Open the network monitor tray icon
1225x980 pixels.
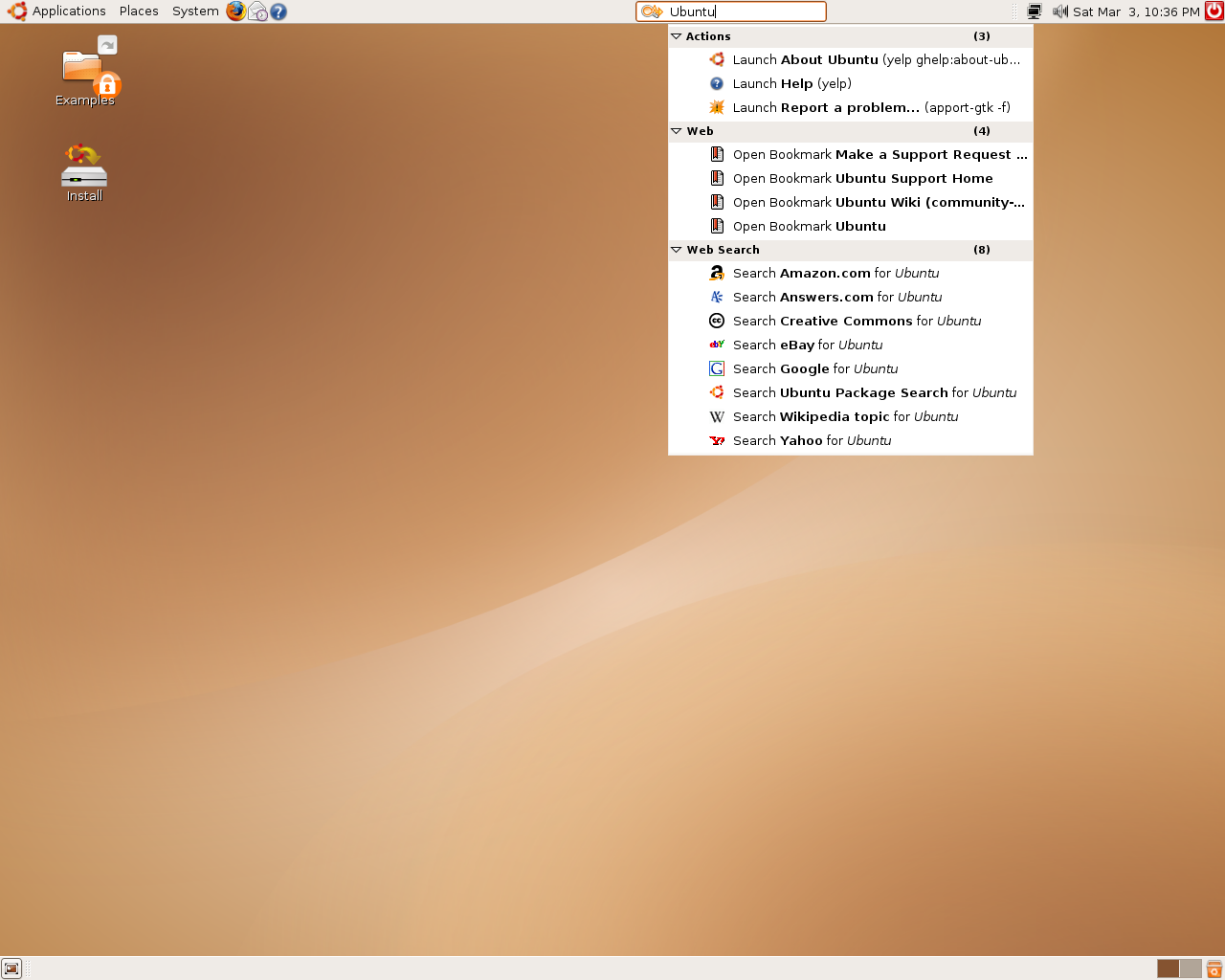pos(1035,11)
